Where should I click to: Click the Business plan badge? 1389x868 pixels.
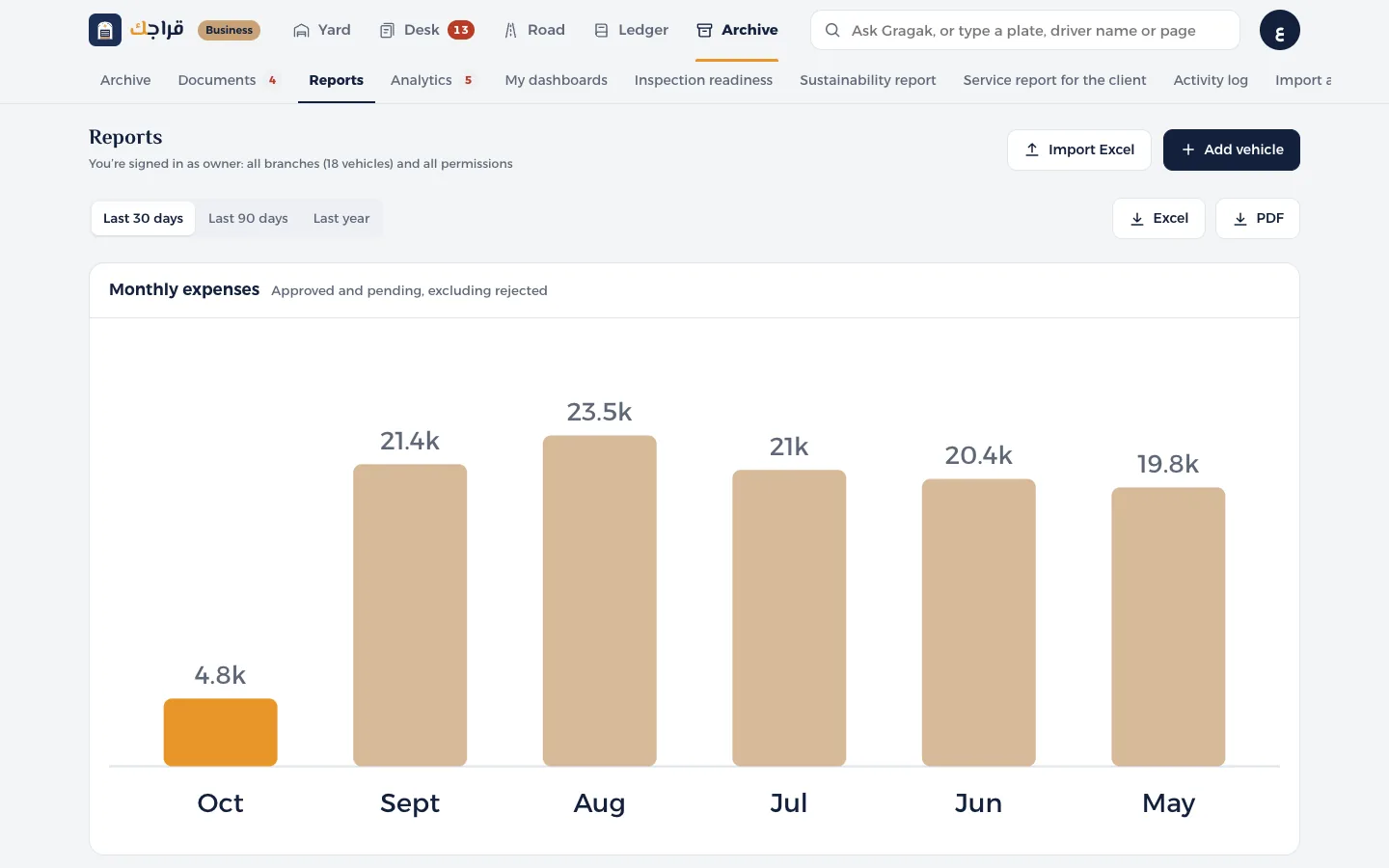point(229,30)
